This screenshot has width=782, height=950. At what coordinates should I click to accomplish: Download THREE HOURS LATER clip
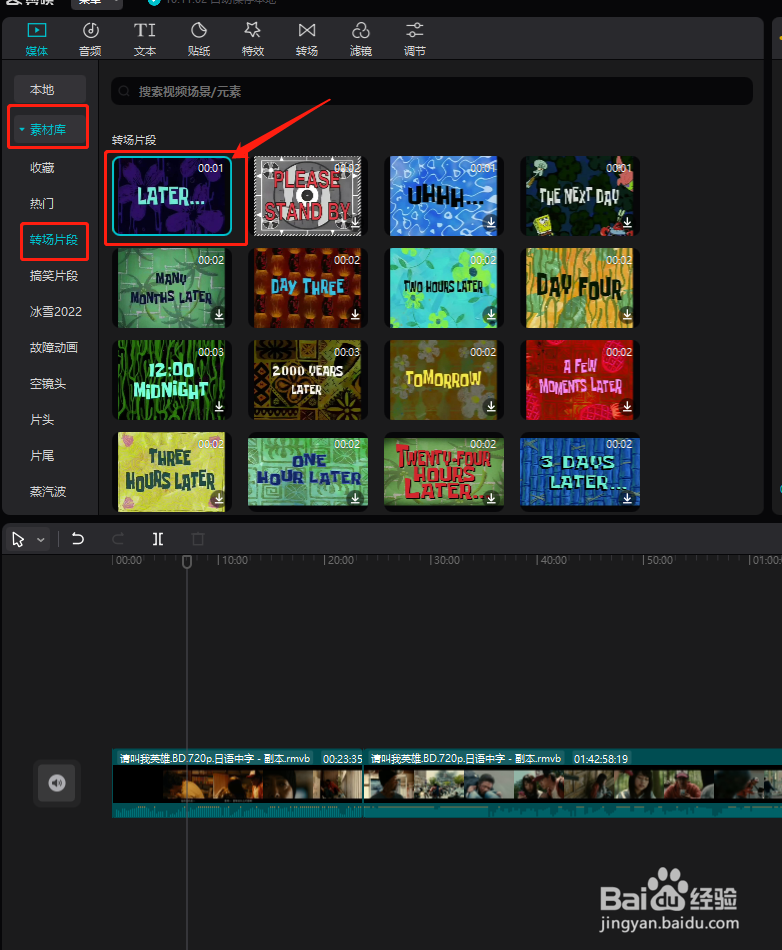pyautogui.click(x=219, y=498)
